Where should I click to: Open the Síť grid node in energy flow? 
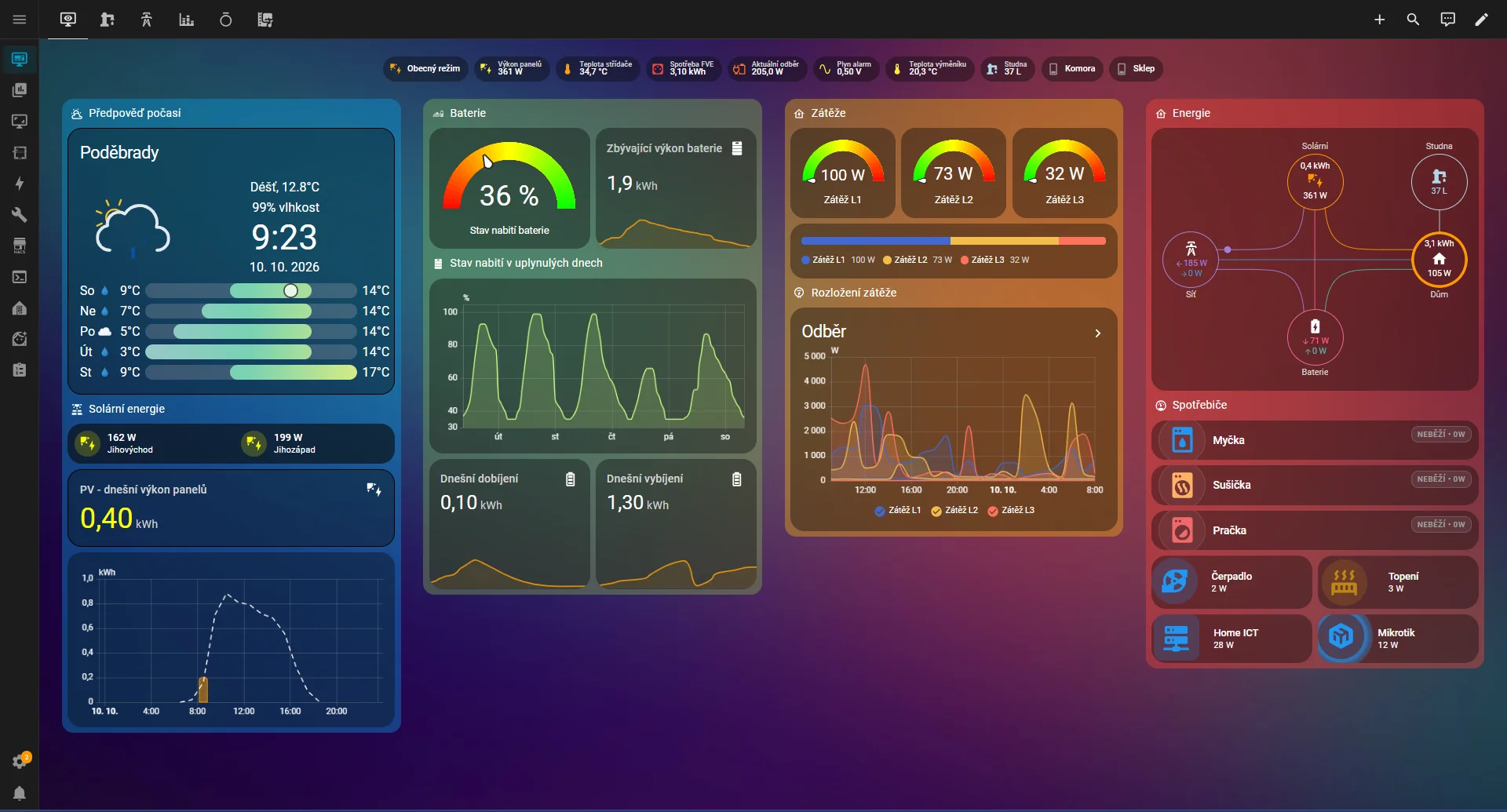click(x=1191, y=260)
